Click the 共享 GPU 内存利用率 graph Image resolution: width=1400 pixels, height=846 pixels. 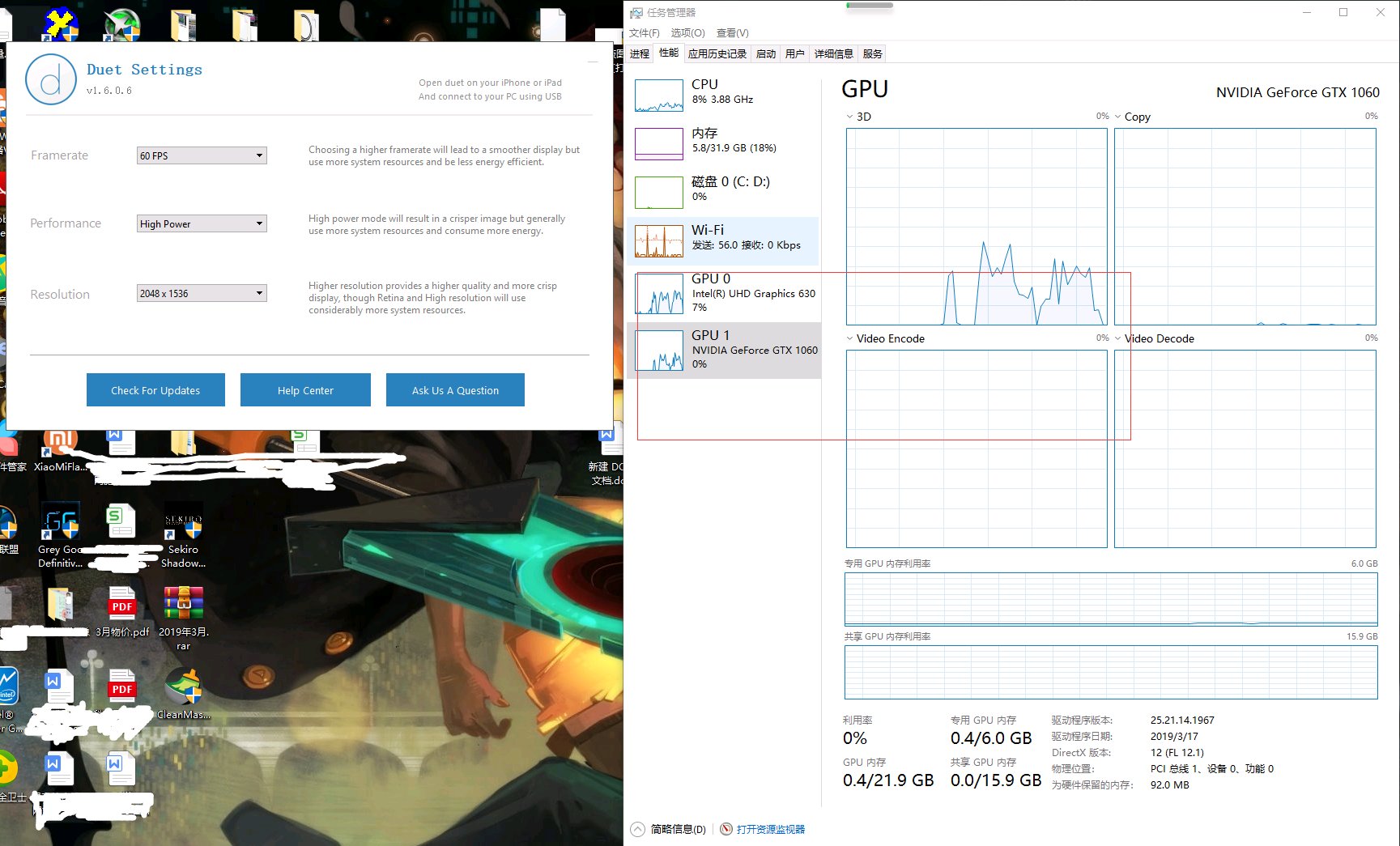coord(1111,672)
